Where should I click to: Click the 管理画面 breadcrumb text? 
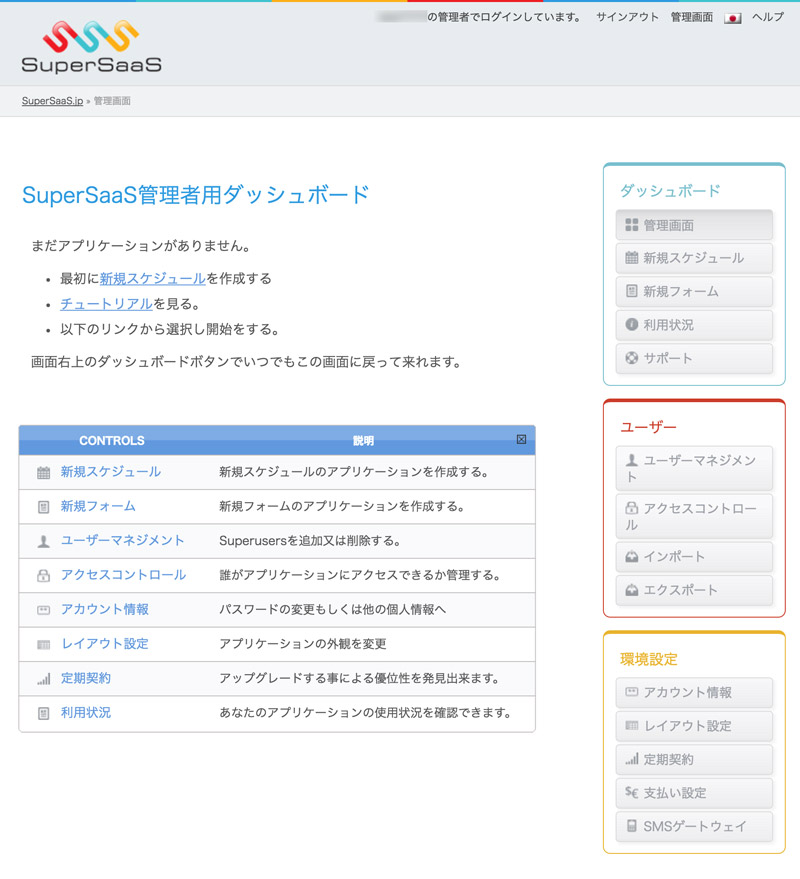(x=112, y=101)
